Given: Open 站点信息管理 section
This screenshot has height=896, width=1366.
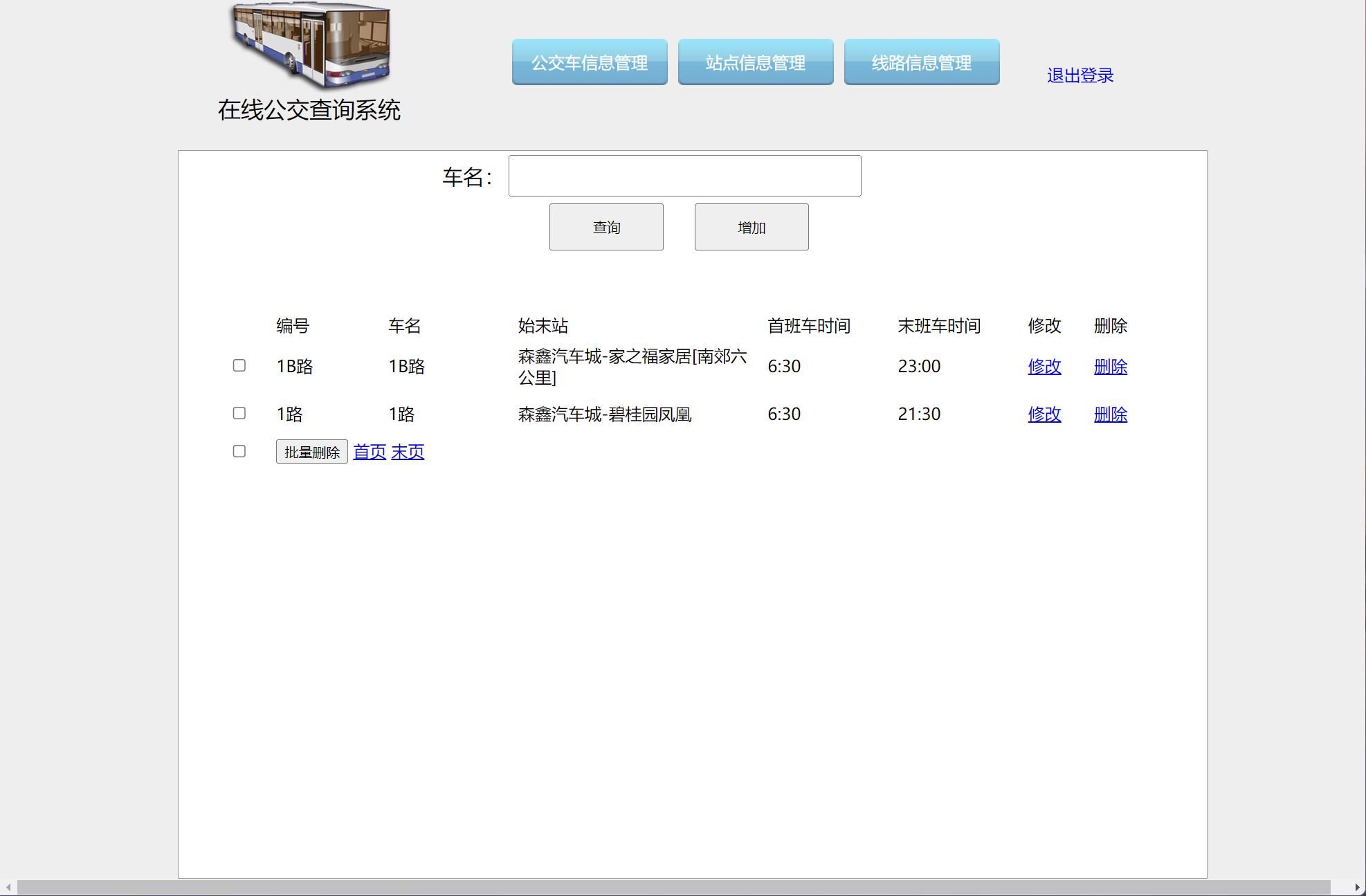Looking at the screenshot, I should point(756,62).
